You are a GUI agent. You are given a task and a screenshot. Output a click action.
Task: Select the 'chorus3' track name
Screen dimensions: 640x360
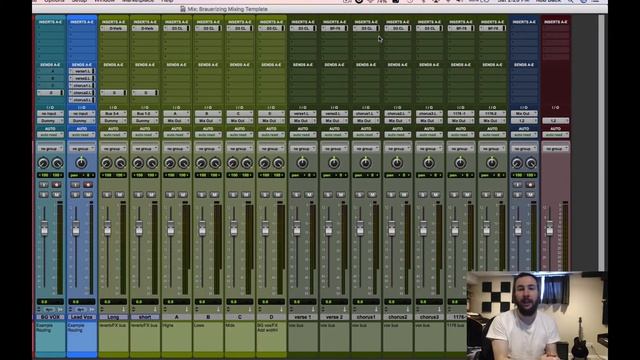coord(429,317)
